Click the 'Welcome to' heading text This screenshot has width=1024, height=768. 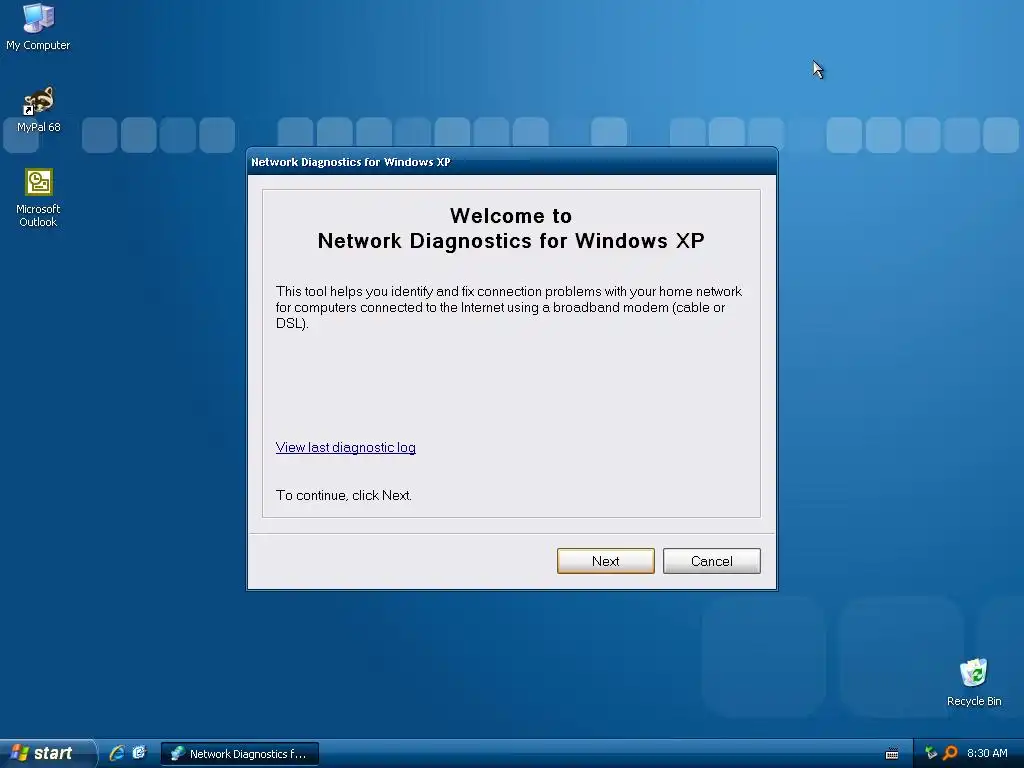tap(511, 216)
